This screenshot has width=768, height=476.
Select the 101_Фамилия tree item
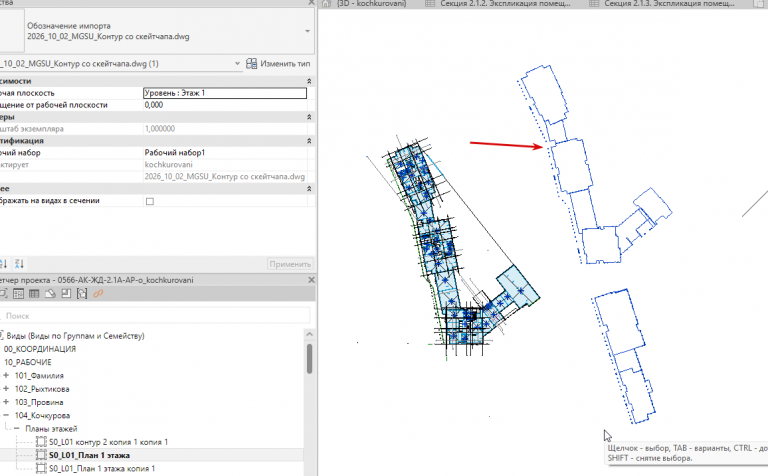(x=39, y=376)
